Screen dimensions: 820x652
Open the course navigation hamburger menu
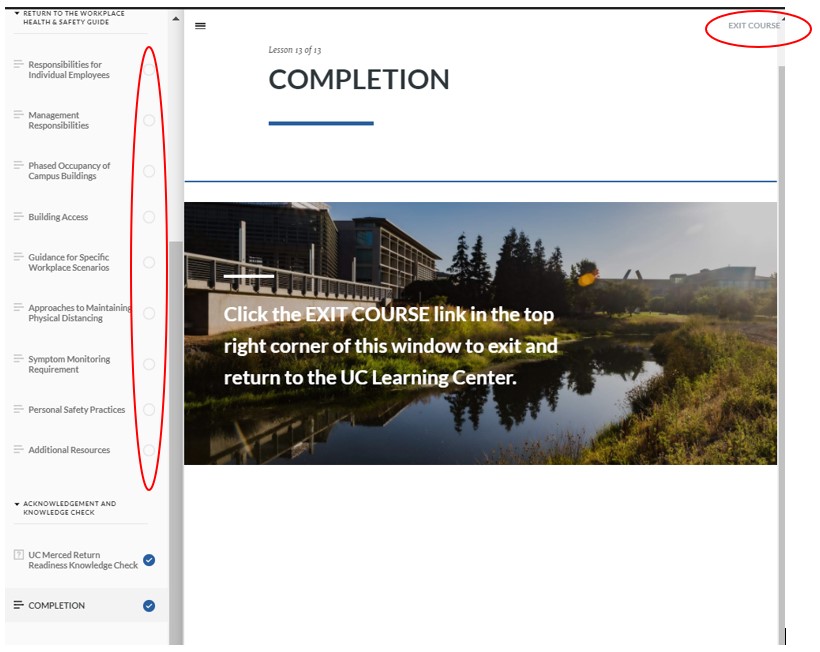point(200,25)
